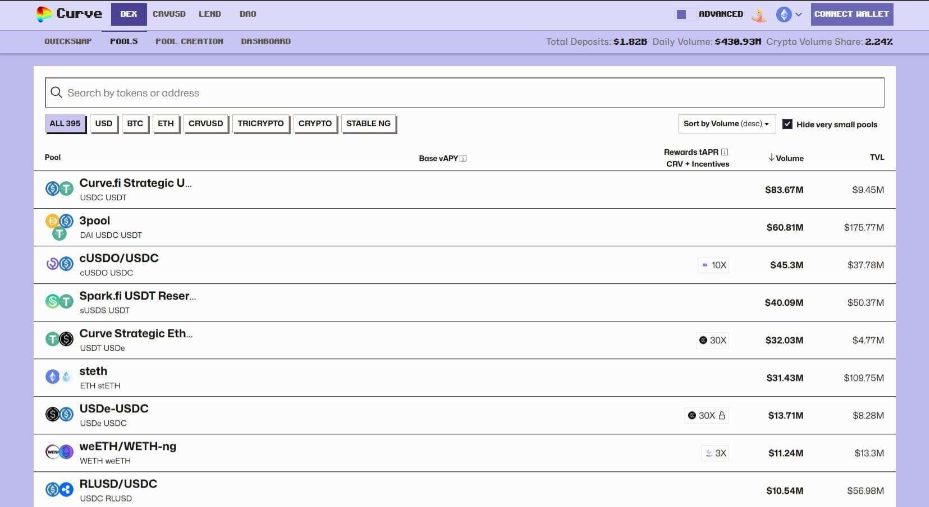Open Pool Creation page

pos(190,41)
